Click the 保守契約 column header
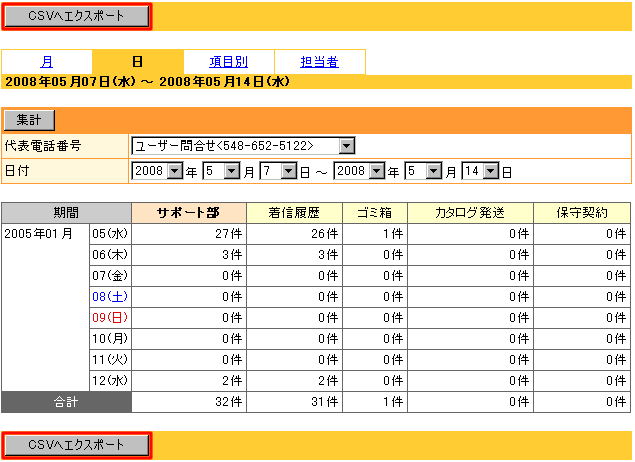Viewport: 635px width, 462px height. [580, 212]
